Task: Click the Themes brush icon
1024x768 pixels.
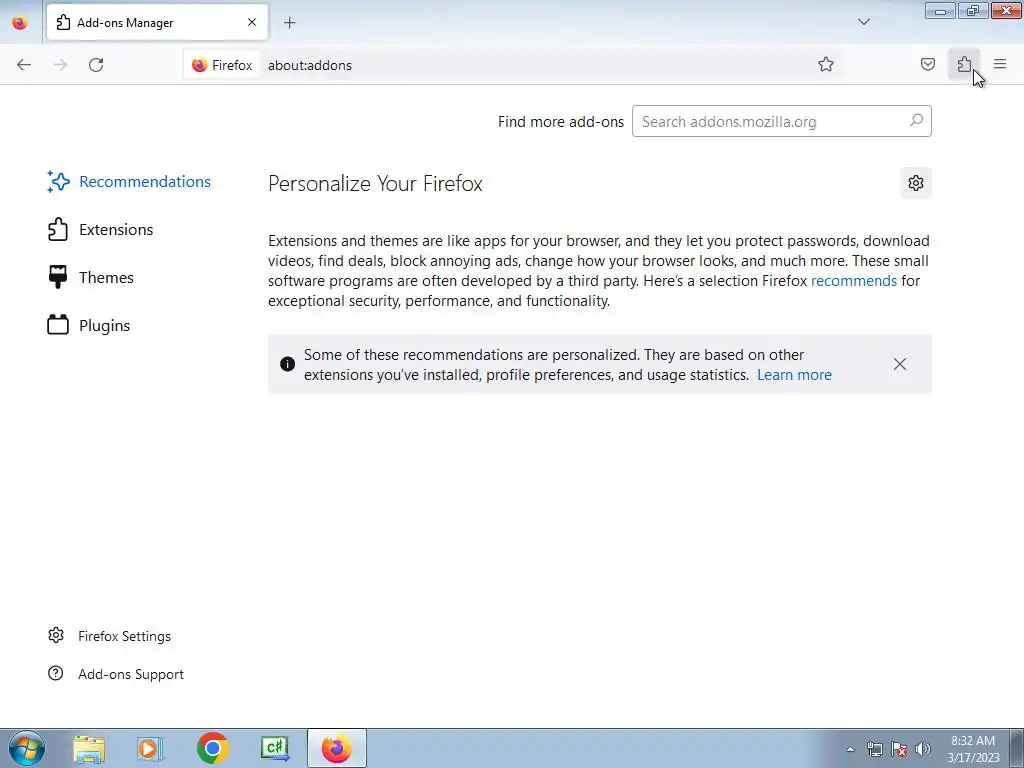Action: coord(57,277)
